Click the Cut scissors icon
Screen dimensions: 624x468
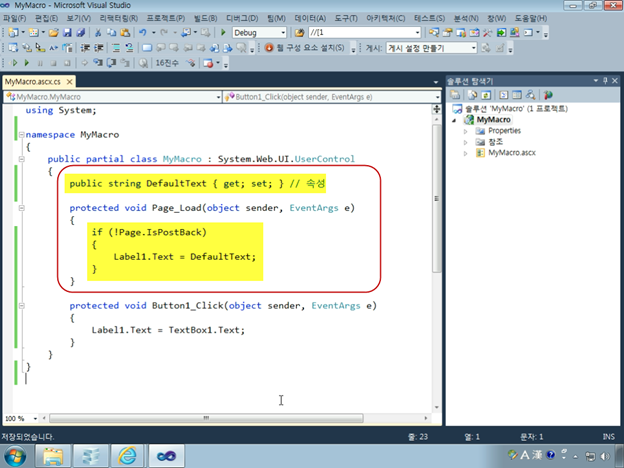pos(98,33)
